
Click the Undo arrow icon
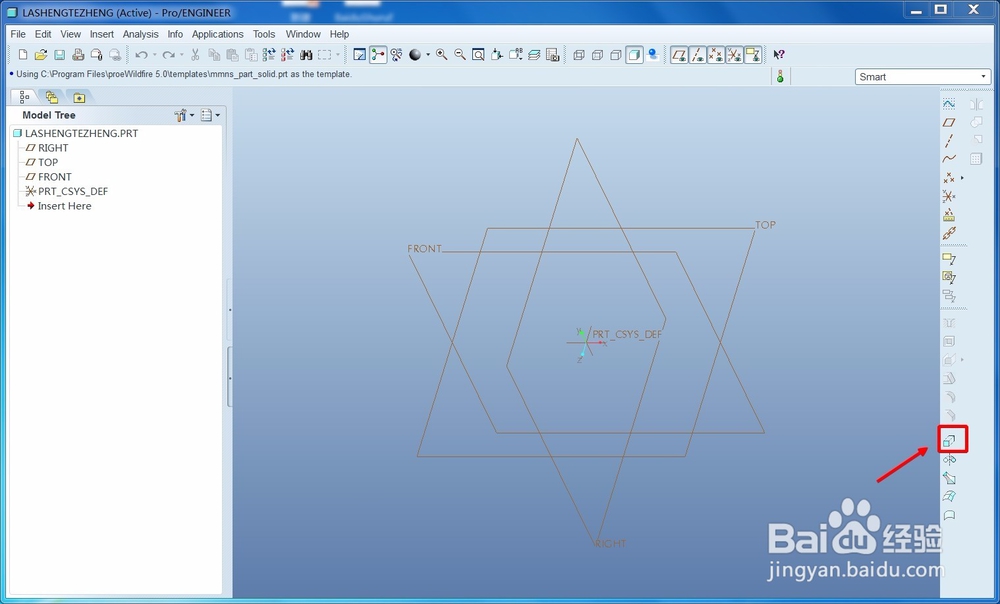(142, 55)
